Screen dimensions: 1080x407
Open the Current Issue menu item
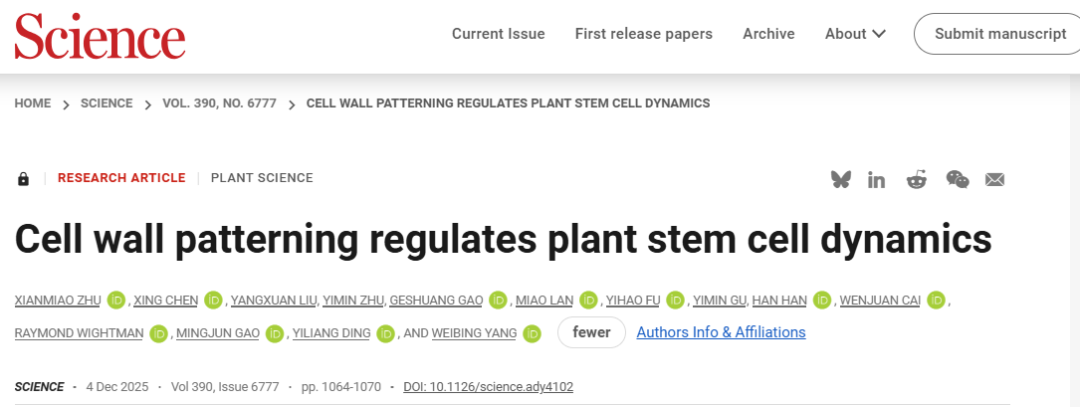[498, 34]
